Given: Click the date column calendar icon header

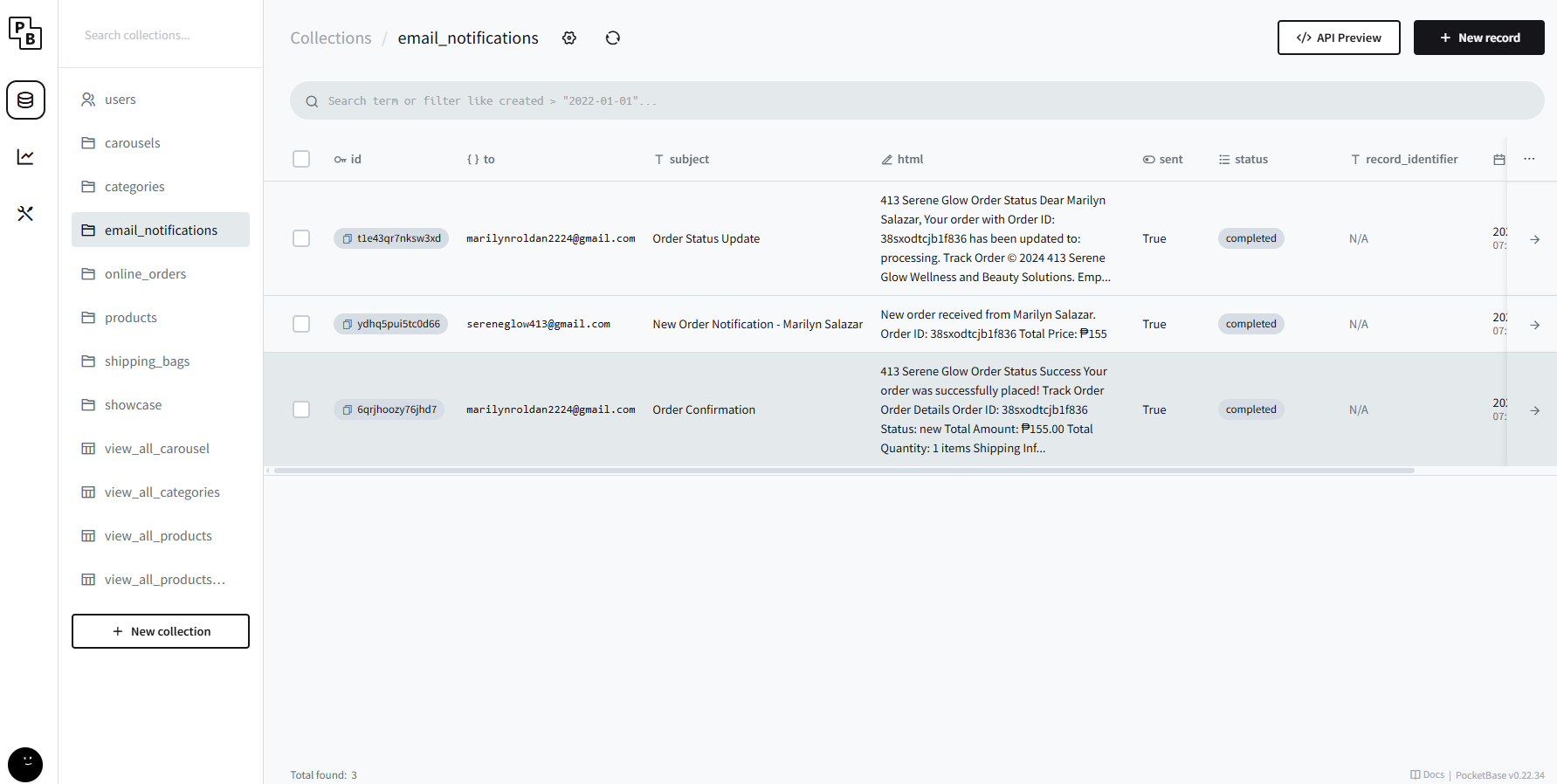Looking at the screenshot, I should 1499,160.
